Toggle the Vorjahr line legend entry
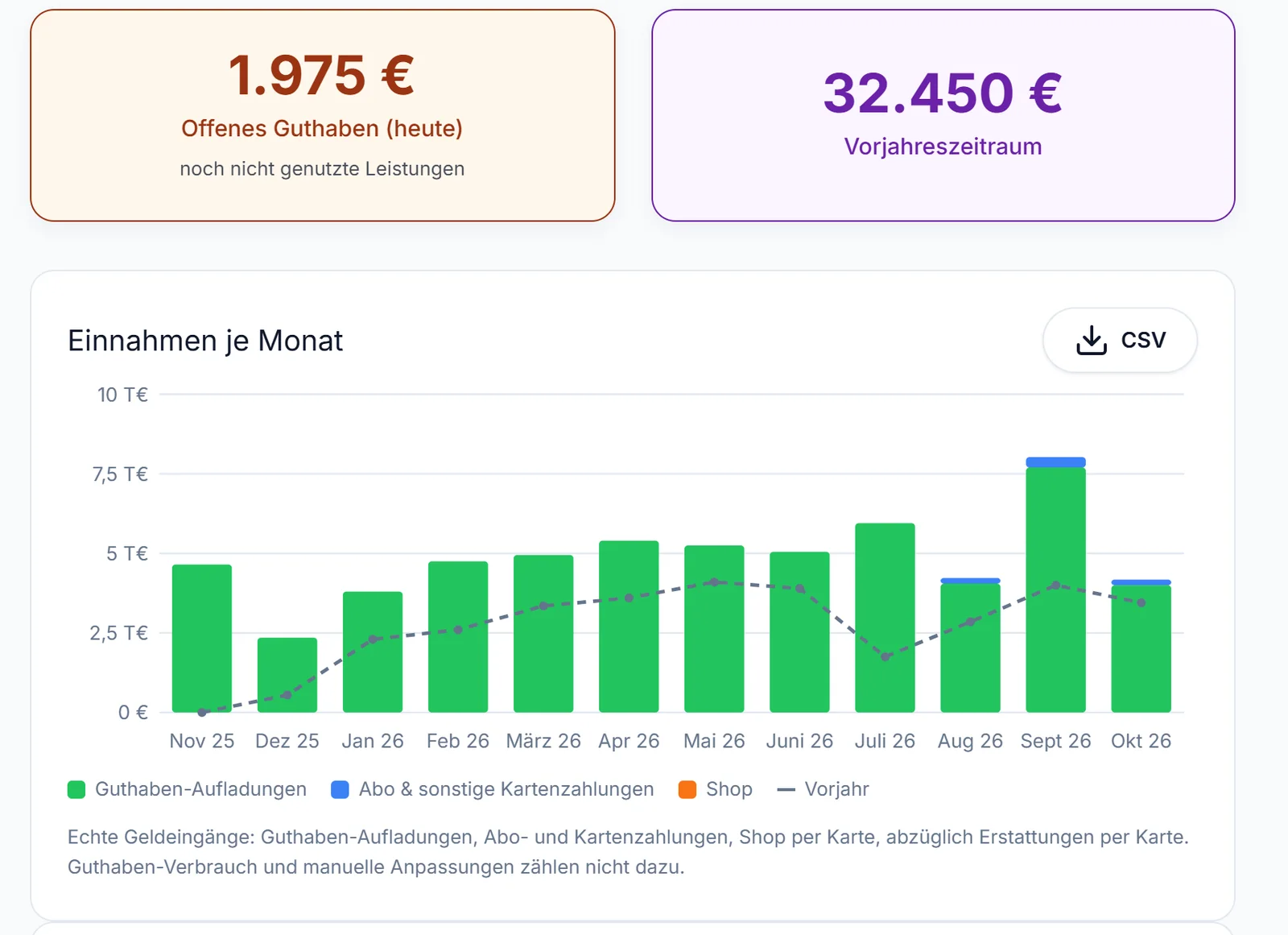The image size is (1288, 935). click(823, 789)
